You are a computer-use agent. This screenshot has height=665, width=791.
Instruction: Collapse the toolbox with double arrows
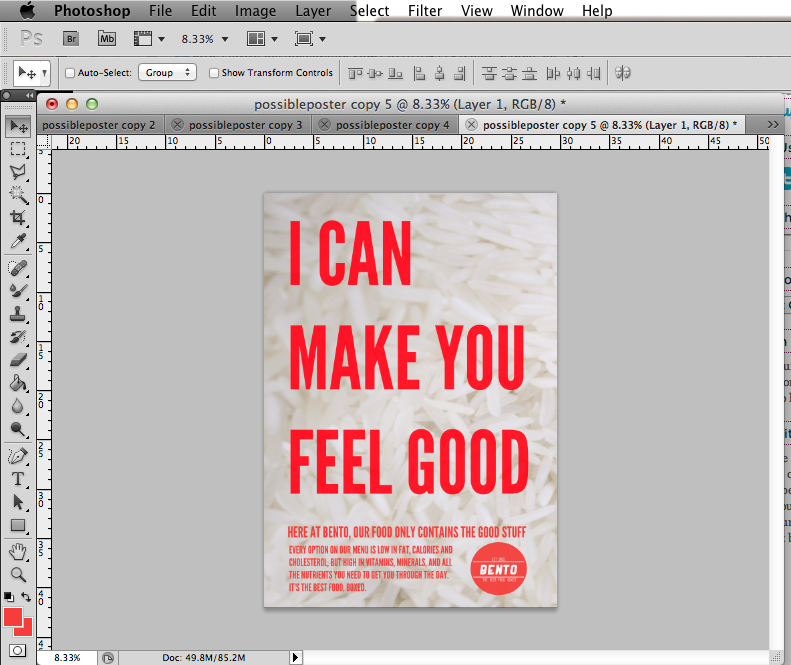[29, 95]
